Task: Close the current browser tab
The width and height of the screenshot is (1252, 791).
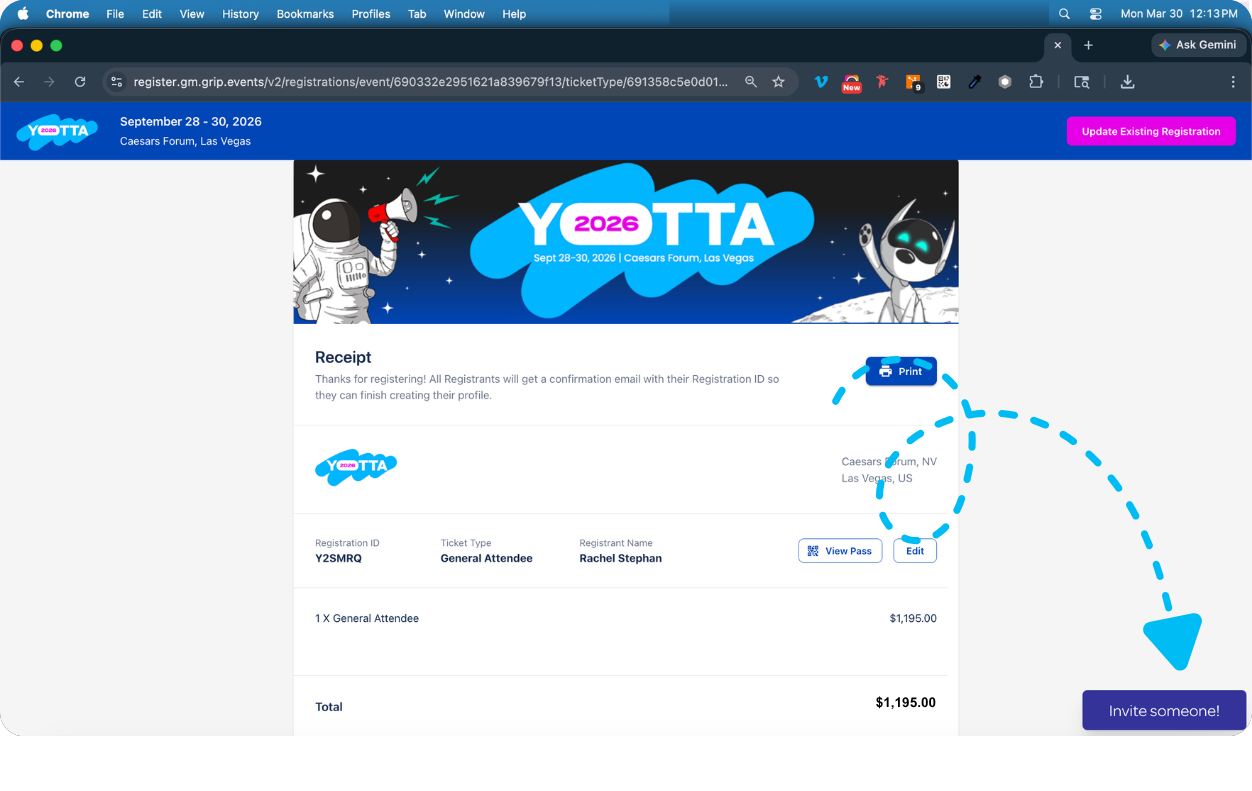Action: [x=1058, y=45]
